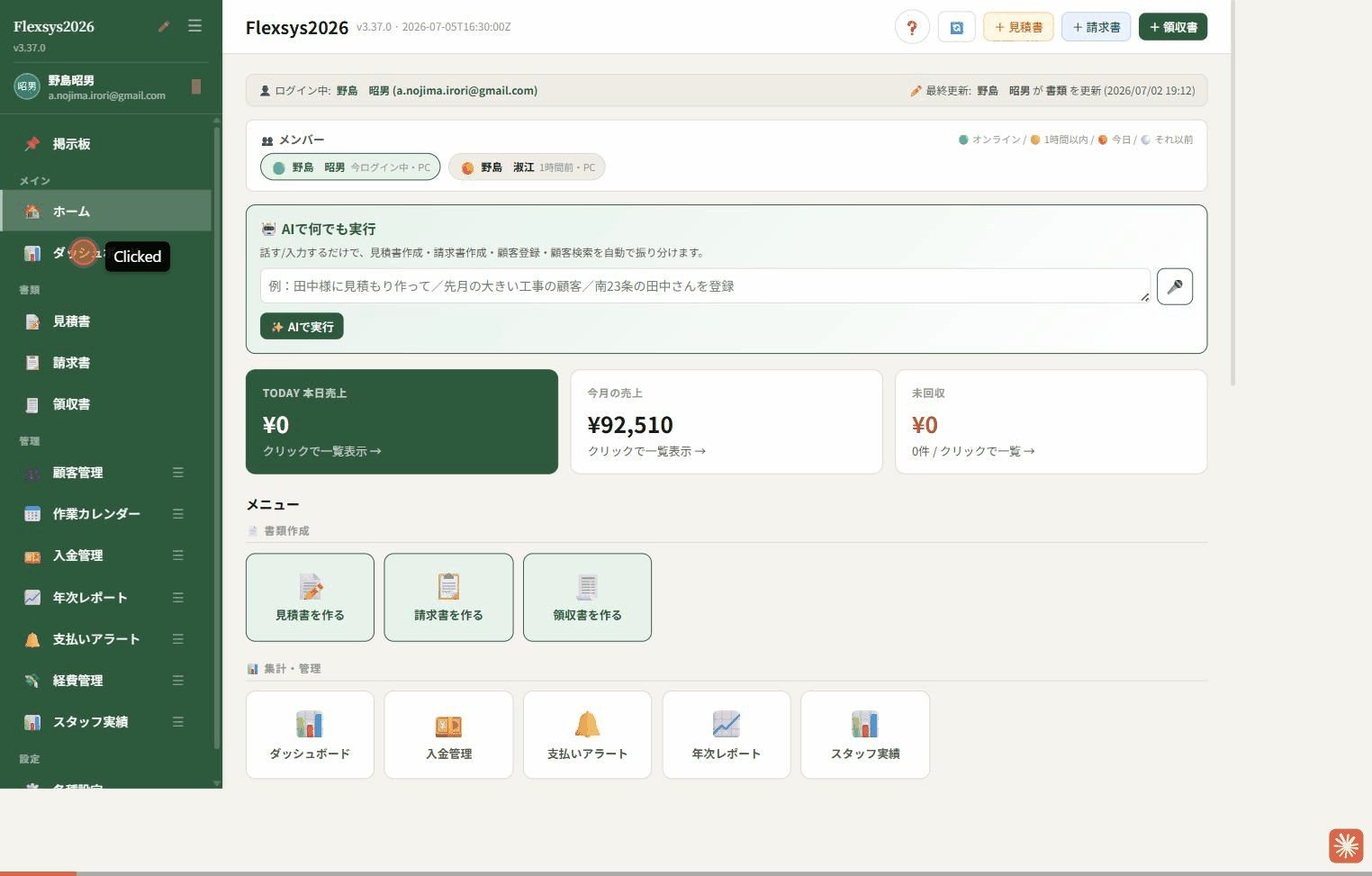Click the blue refresh icon button in header
This screenshot has height=876, width=1372.
[x=957, y=27]
